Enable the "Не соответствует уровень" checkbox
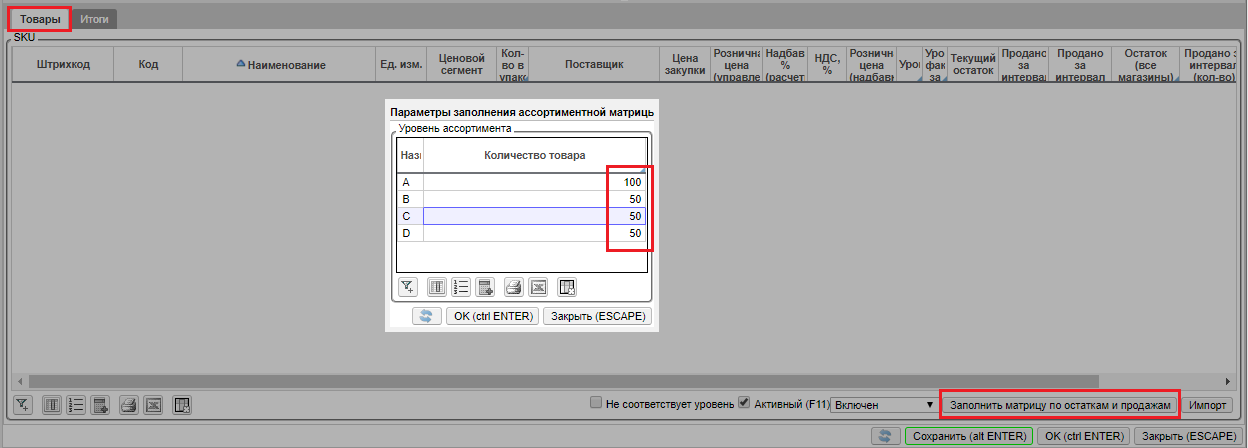 (597, 404)
